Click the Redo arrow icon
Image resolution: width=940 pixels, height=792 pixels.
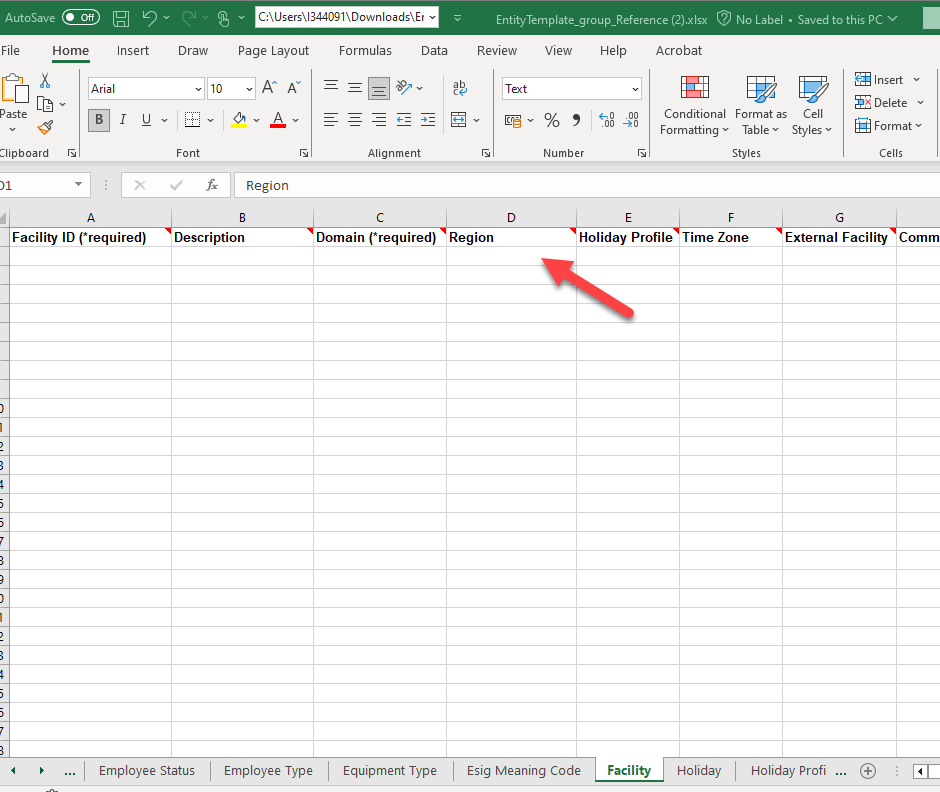pyautogui.click(x=189, y=18)
